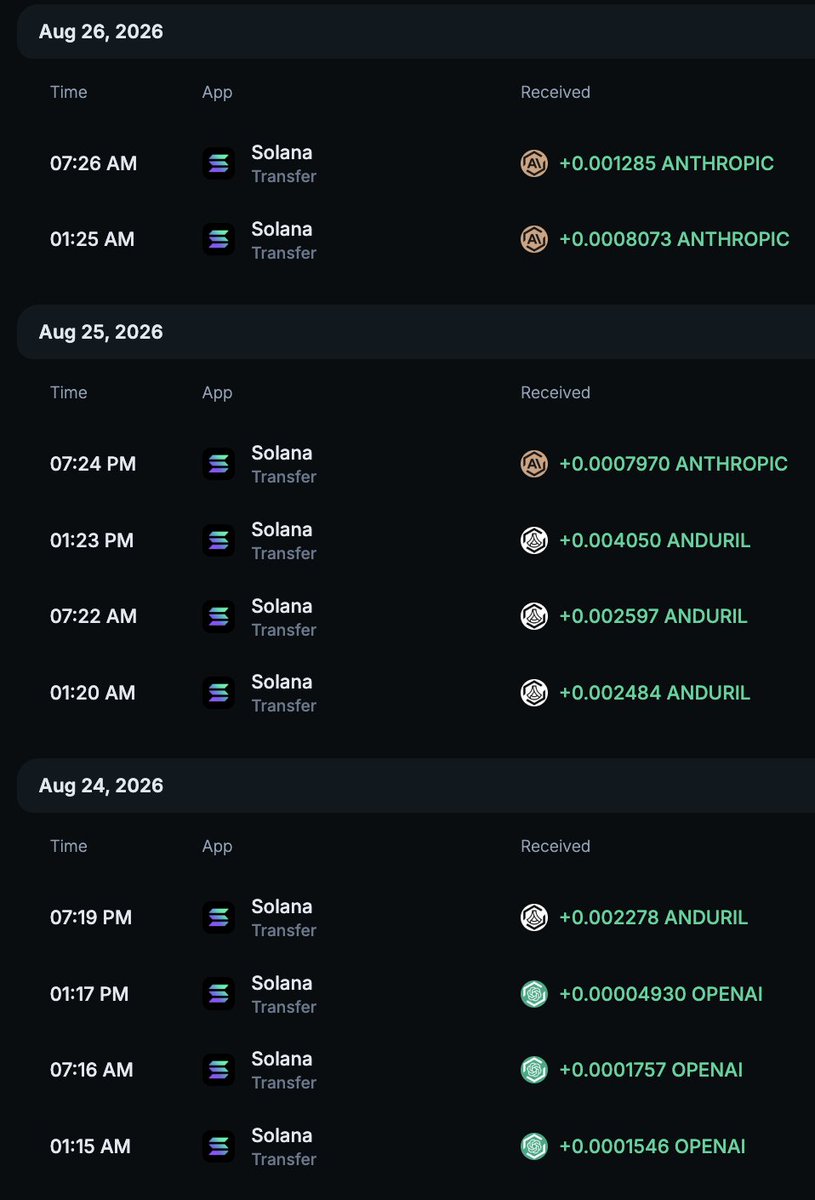Click the OPENAI token icon beside +0.00004930
This screenshot has height=1200, width=815.
click(x=534, y=994)
